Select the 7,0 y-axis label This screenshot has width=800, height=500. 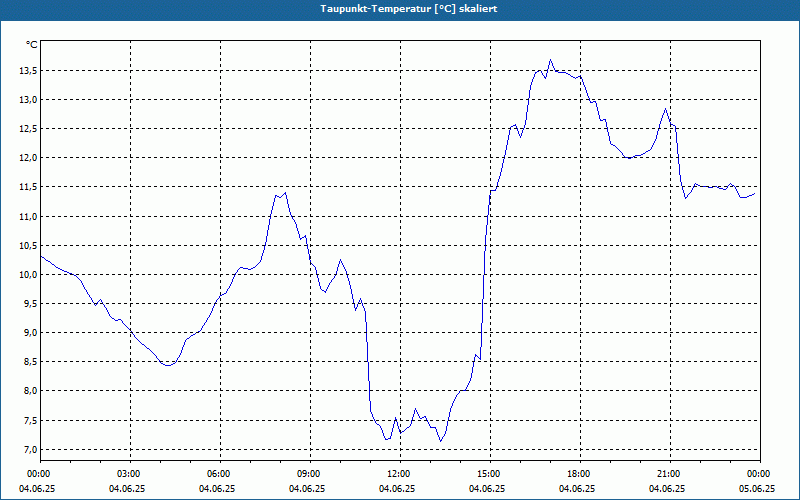click(30, 449)
